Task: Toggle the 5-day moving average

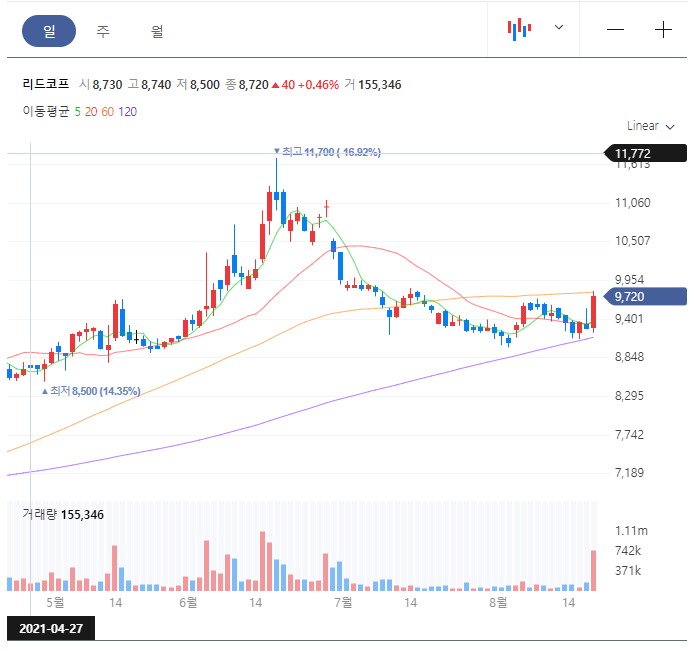Action: click(x=77, y=112)
